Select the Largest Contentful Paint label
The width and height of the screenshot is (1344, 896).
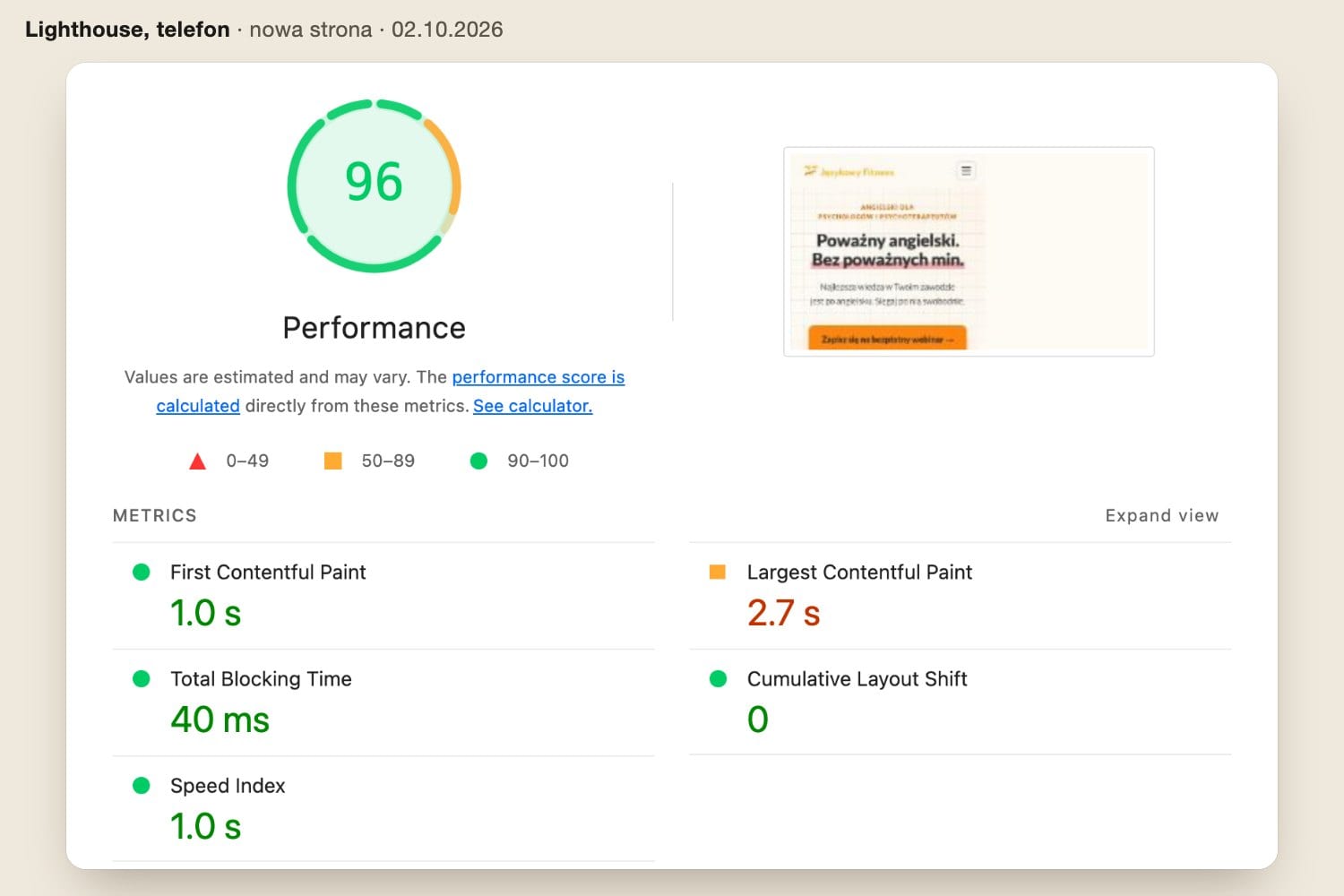point(859,572)
